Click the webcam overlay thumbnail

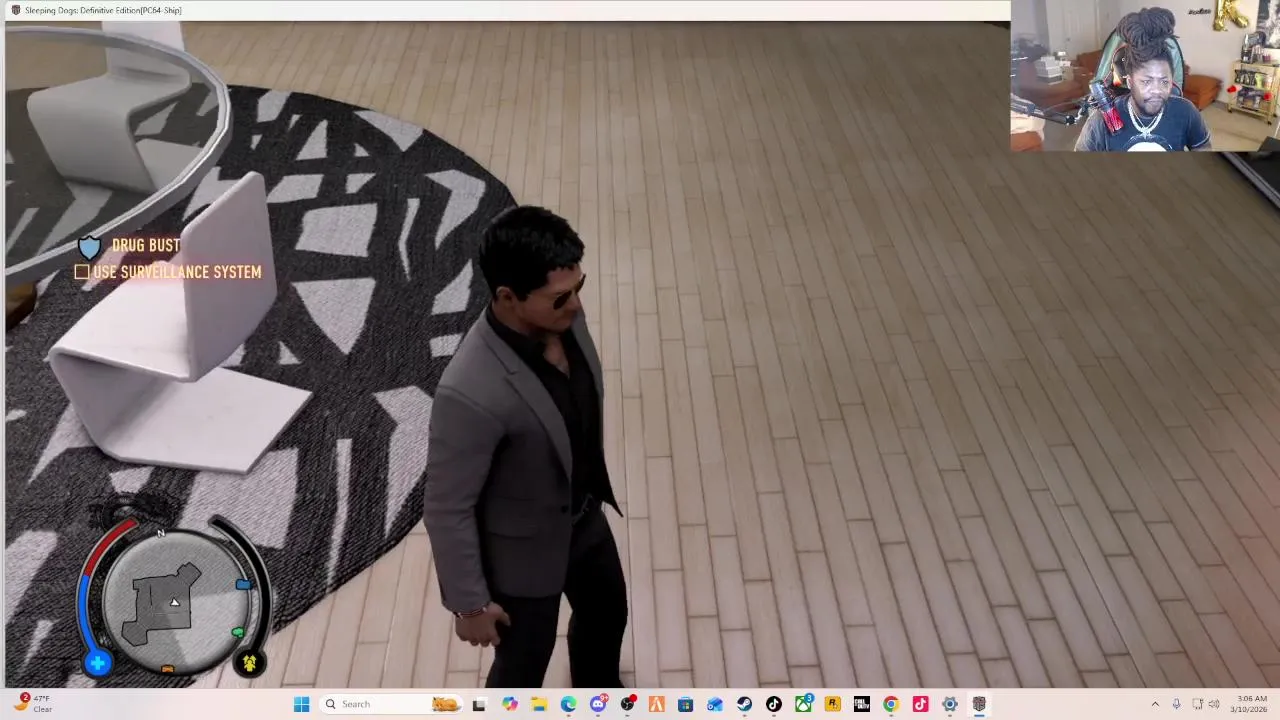(1145, 76)
